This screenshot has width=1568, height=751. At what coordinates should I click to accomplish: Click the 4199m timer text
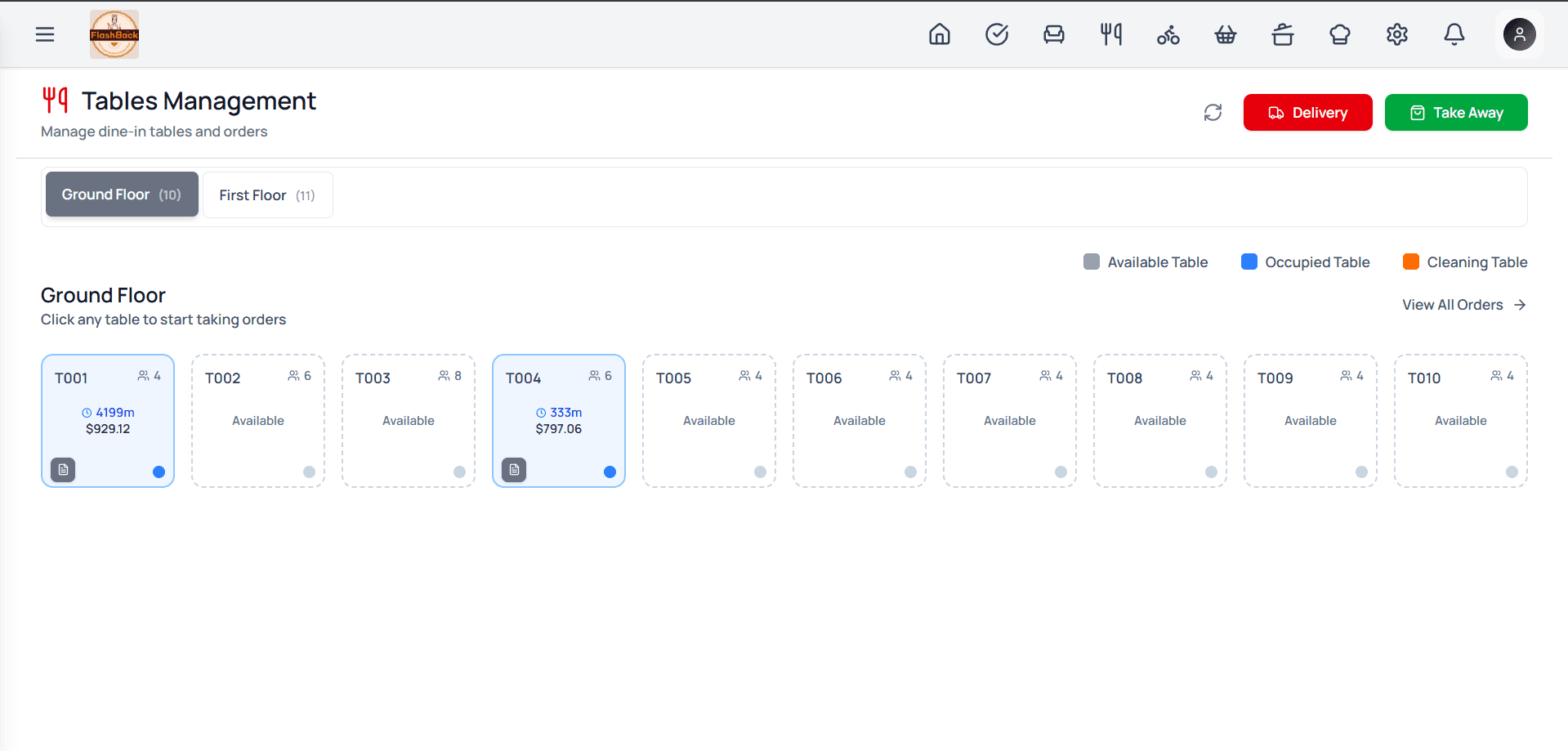pos(115,413)
